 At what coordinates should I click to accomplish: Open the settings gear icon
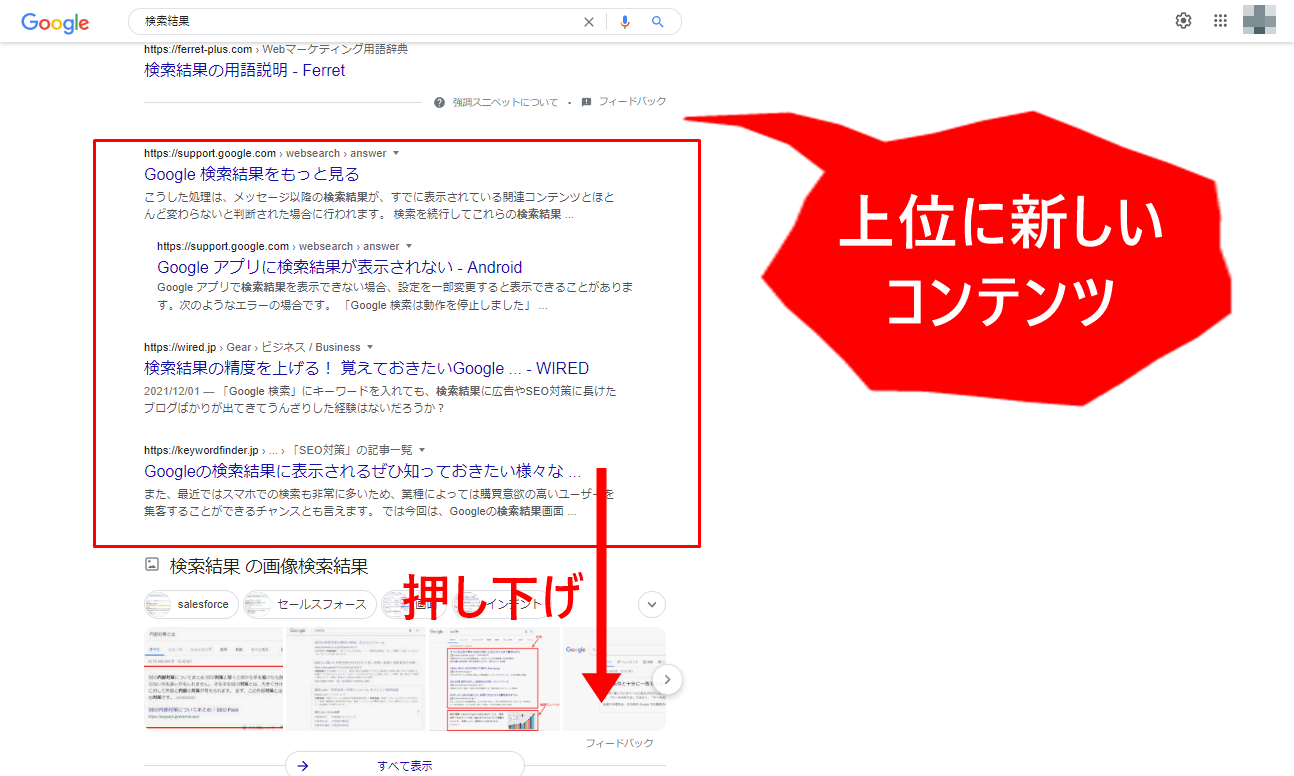(x=1184, y=21)
